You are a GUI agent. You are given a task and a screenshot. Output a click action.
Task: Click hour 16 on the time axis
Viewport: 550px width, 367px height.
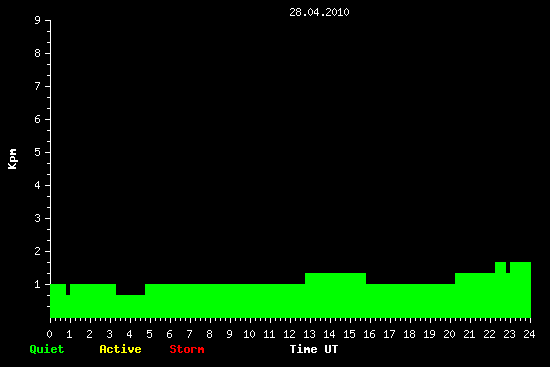click(369, 334)
